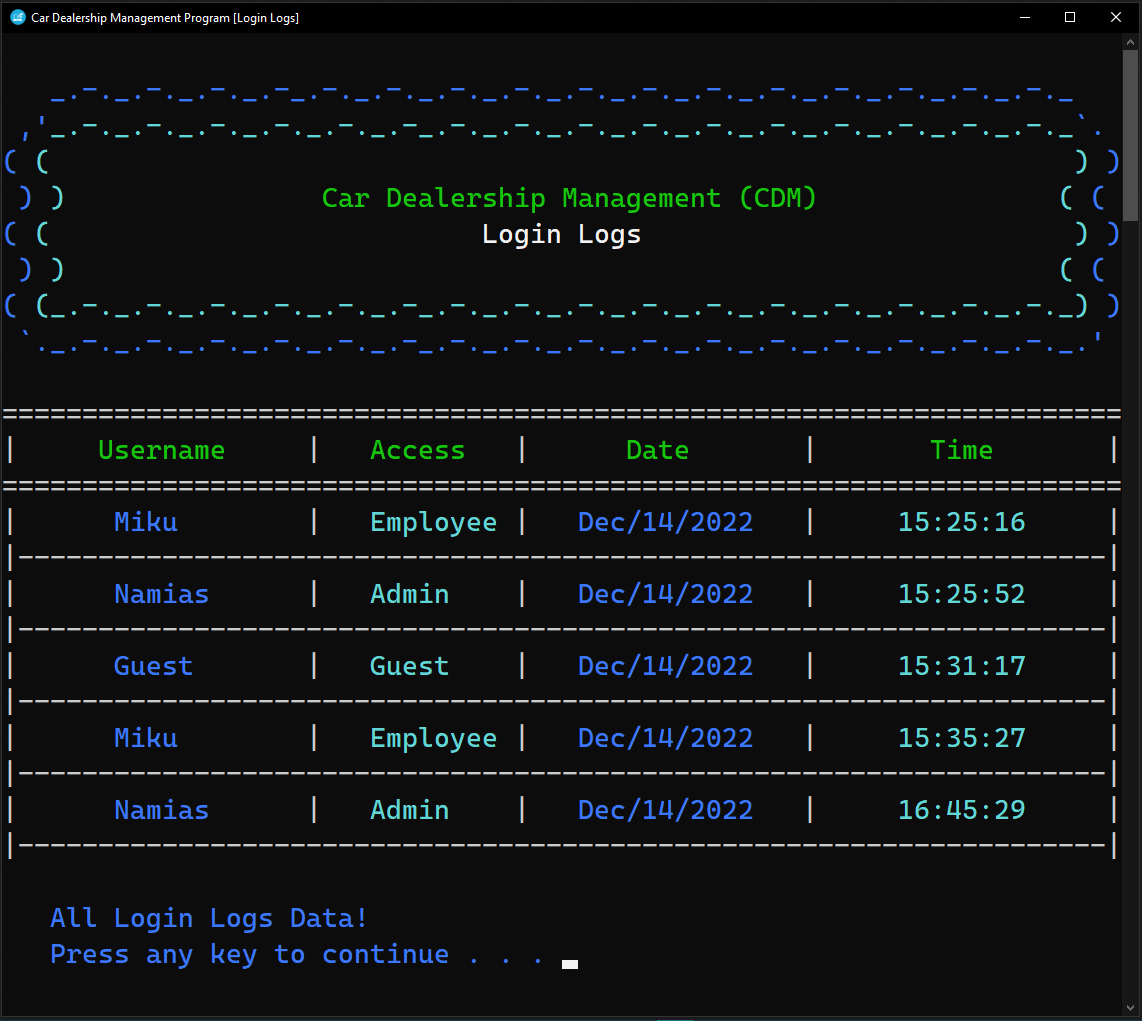Select 'Admin' access in the 16:45:29 row
This screenshot has width=1142, height=1021.
click(x=409, y=811)
